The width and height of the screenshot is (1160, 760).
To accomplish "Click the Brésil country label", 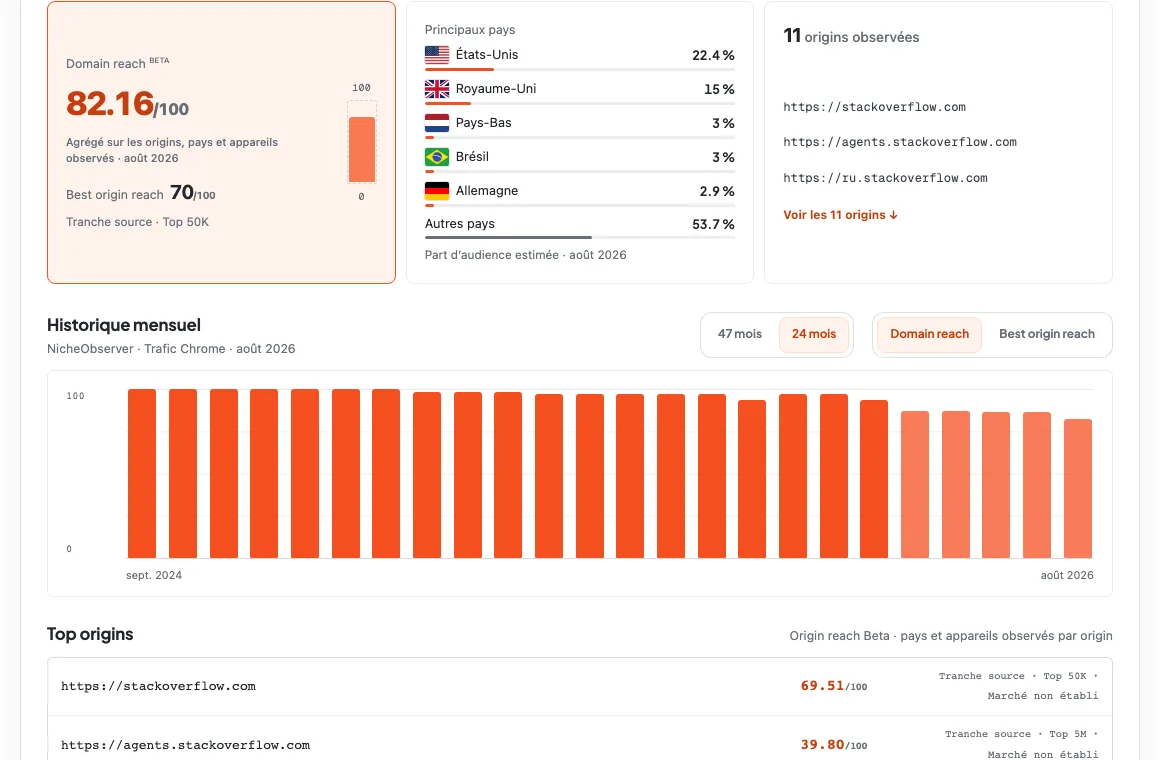I will tap(472, 157).
